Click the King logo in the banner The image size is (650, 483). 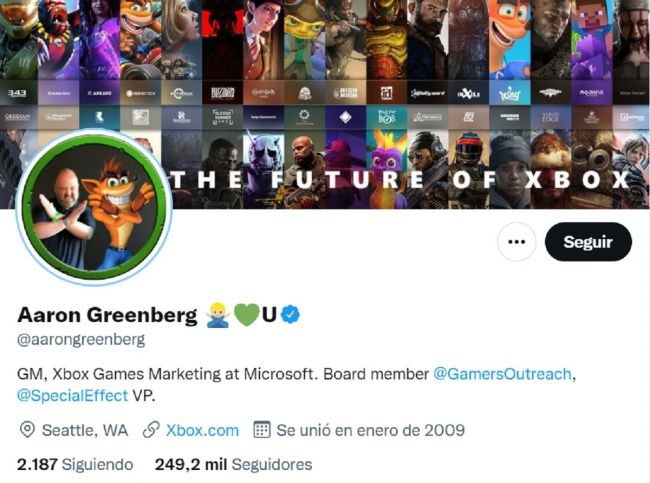509,93
